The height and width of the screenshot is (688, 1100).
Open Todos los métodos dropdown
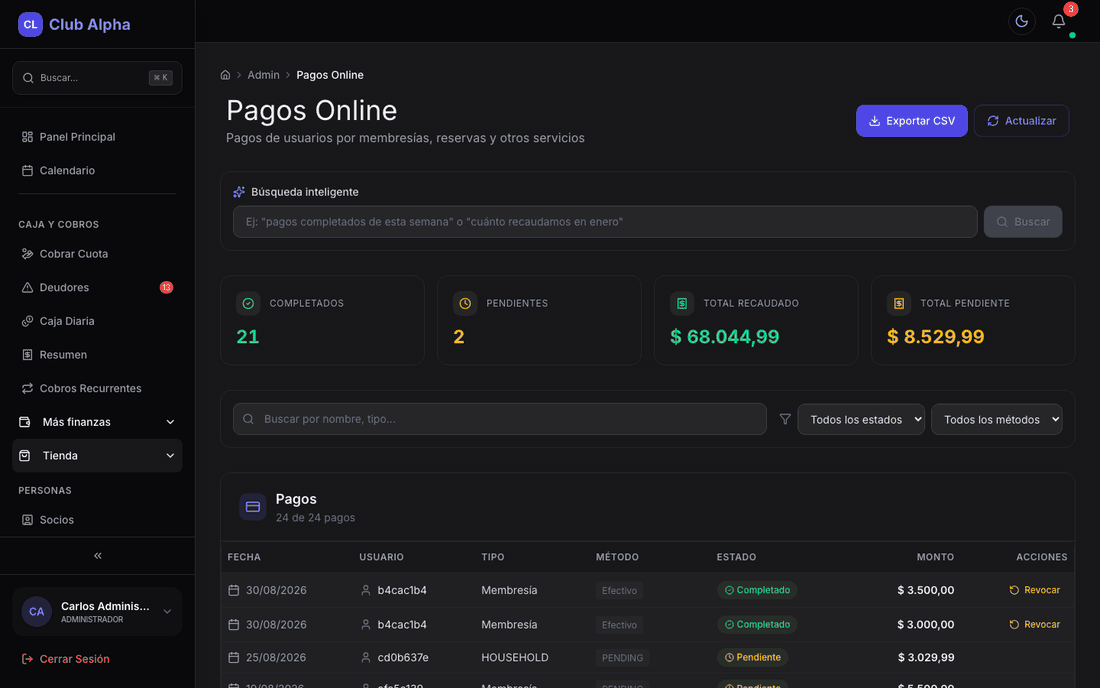point(996,419)
